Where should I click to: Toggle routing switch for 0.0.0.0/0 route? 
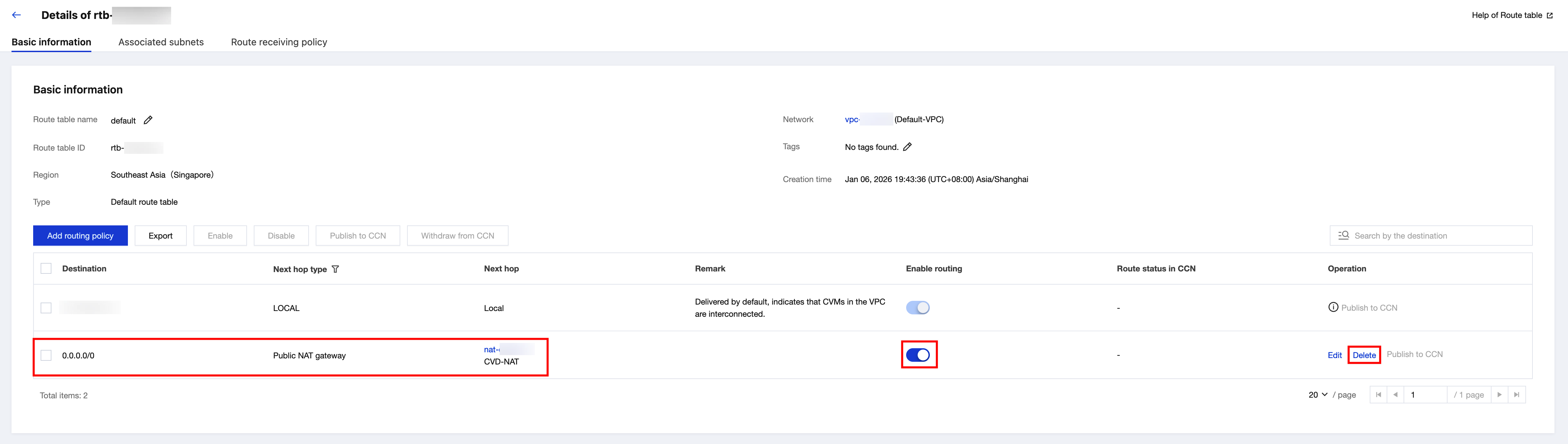918,355
